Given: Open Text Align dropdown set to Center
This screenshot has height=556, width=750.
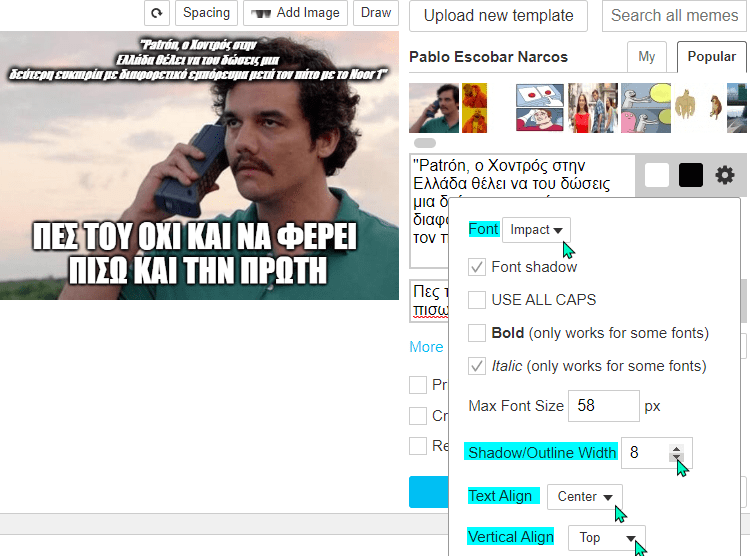Looking at the screenshot, I should pos(585,497).
